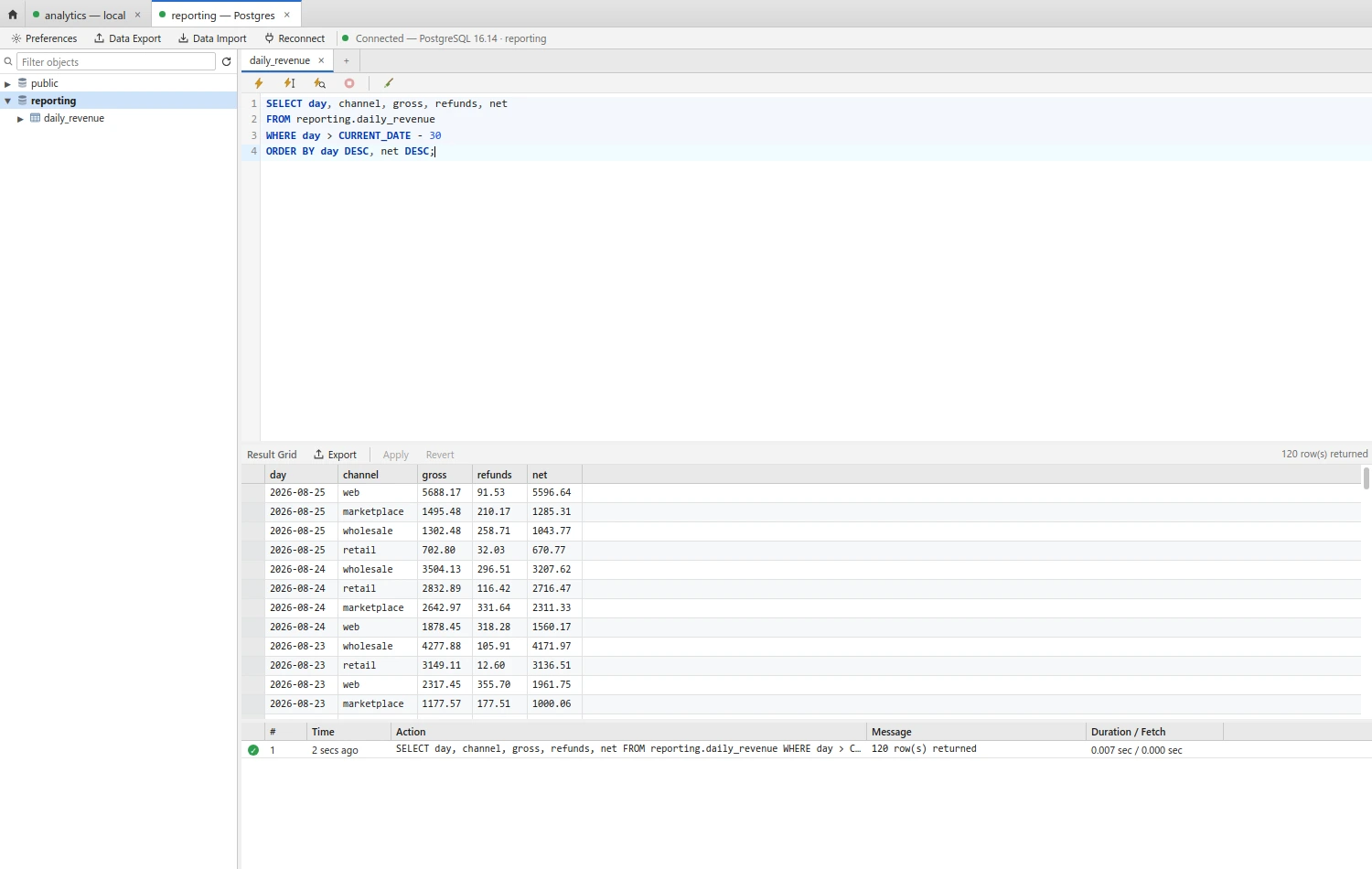Click the gross cell 3504.13
1372x869 pixels.
pyautogui.click(x=445, y=570)
